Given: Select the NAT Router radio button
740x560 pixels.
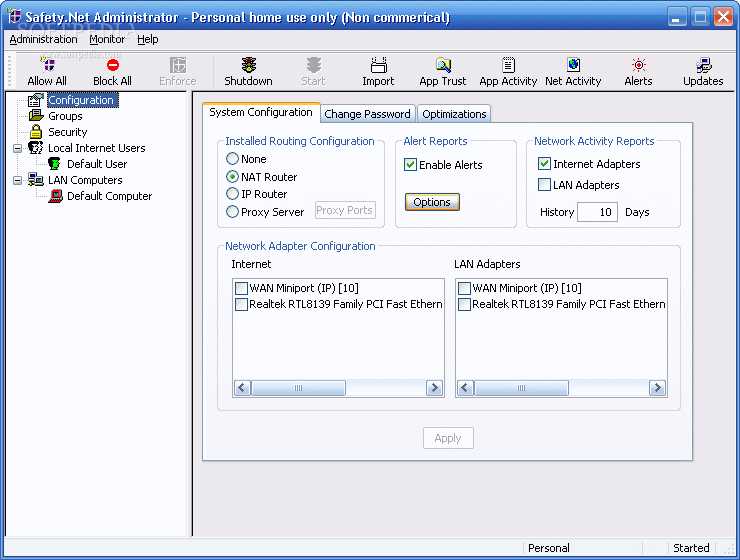Looking at the screenshot, I should point(232,177).
